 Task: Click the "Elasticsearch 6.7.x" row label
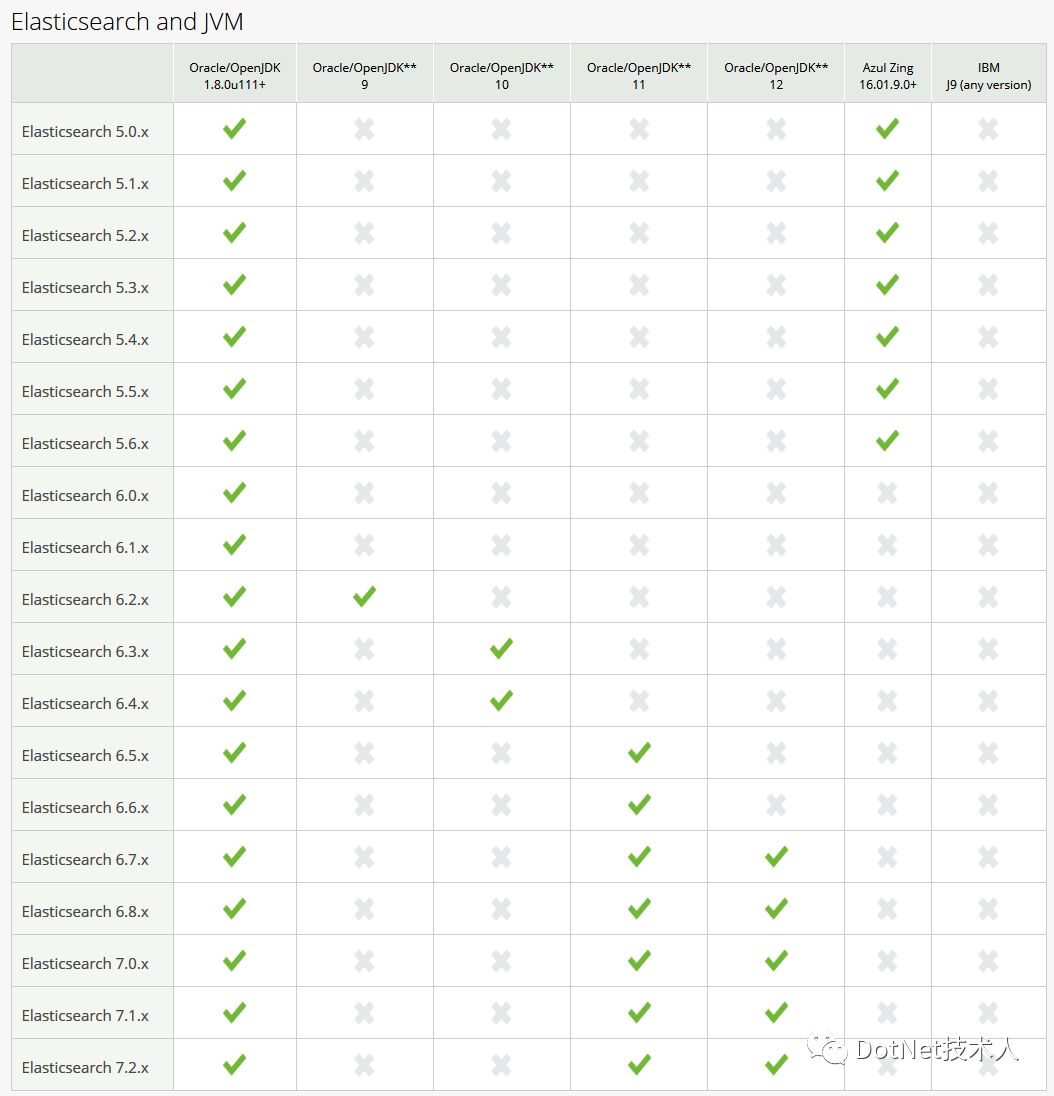[x=85, y=859]
